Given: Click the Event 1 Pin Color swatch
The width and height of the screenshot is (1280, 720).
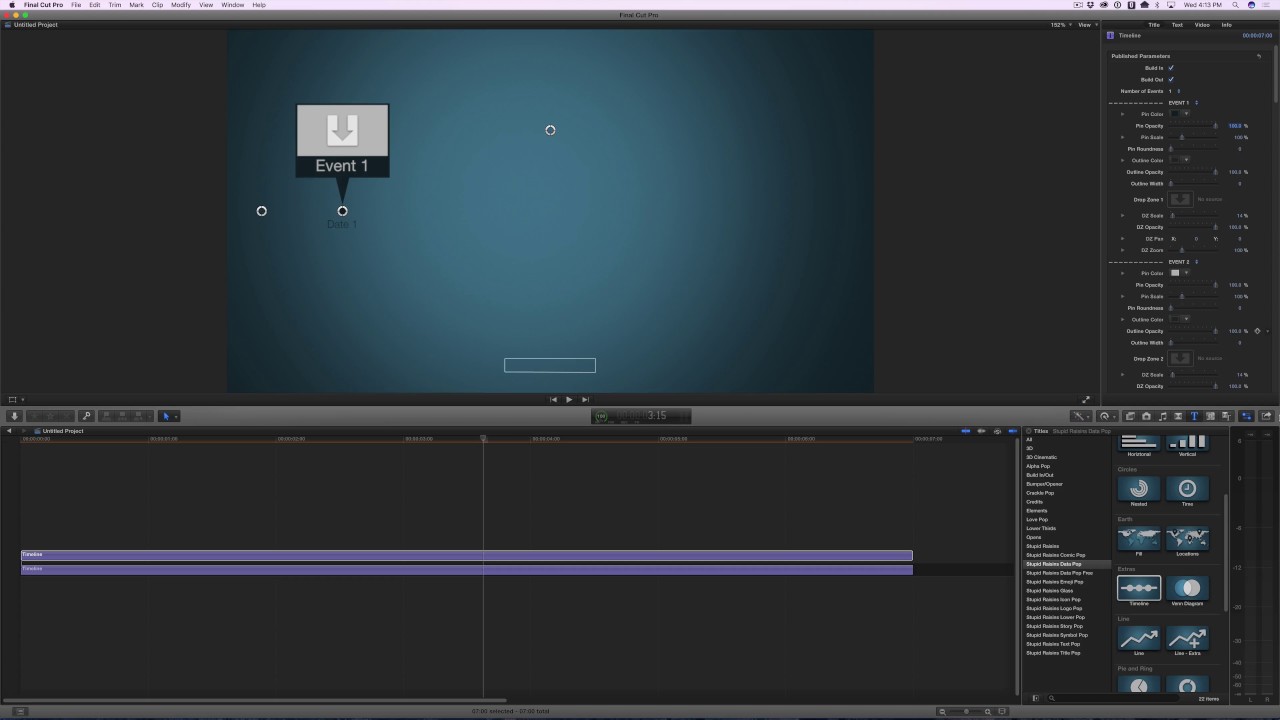Looking at the screenshot, I should coord(1175,114).
